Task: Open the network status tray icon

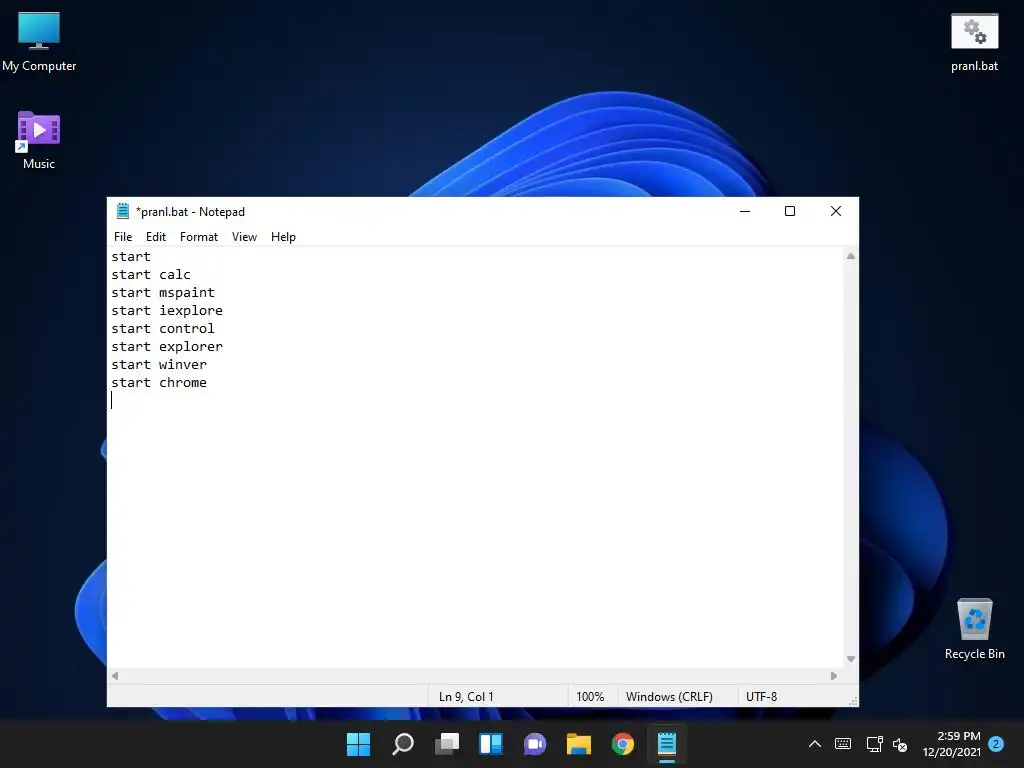Action: pyautogui.click(x=874, y=744)
